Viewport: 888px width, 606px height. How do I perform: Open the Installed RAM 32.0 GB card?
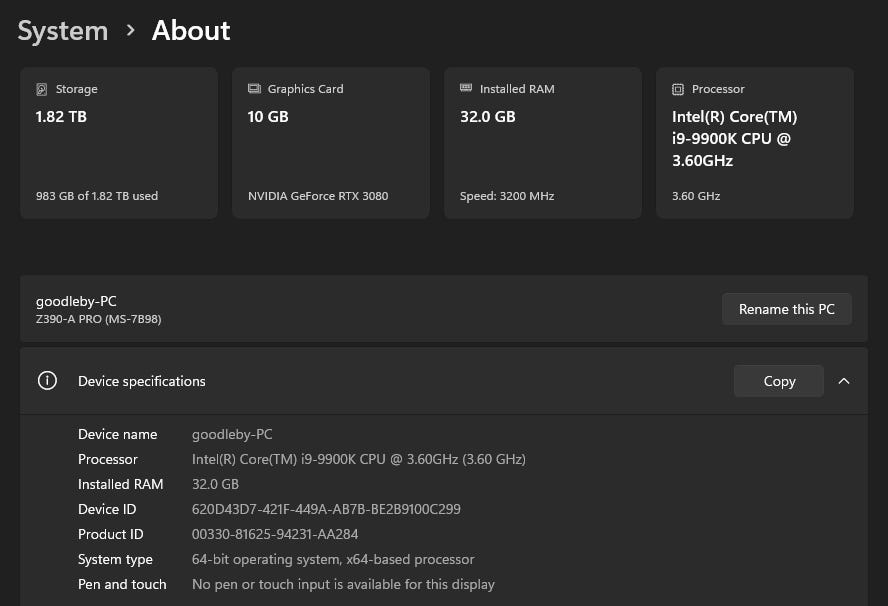tap(542, 143)
